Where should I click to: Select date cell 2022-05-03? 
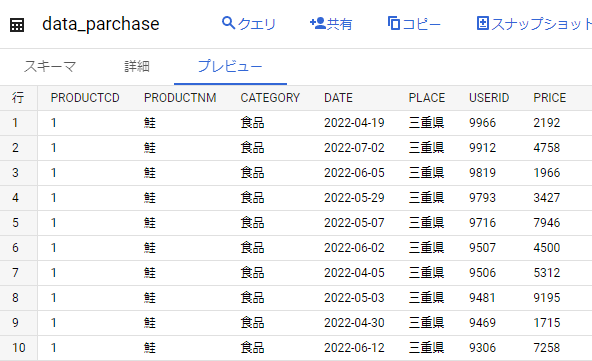point(354,298)
